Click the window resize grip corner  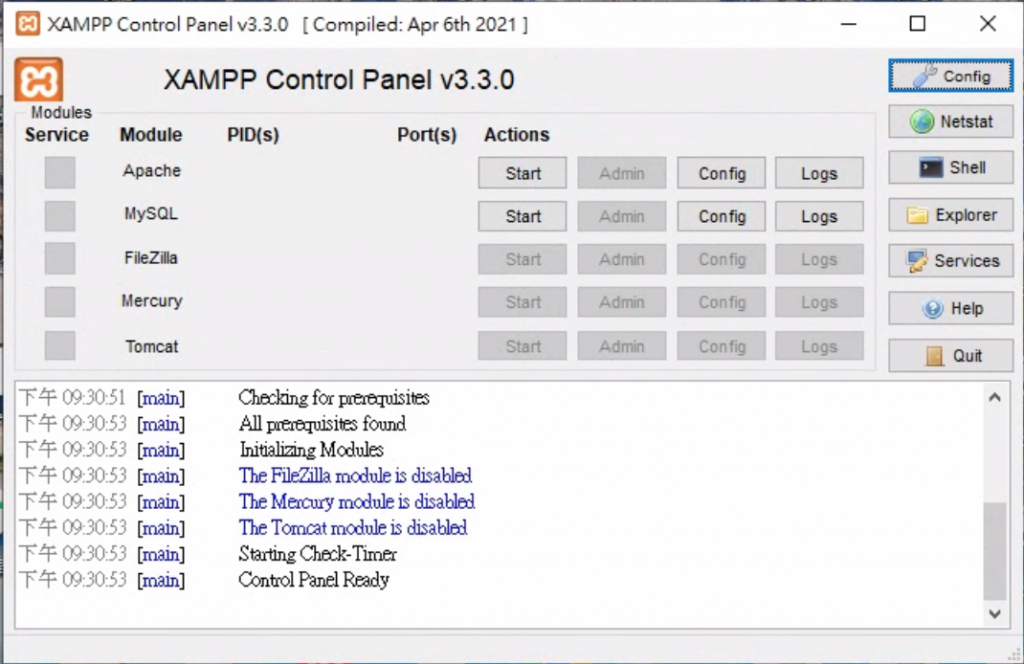pyautogui.click(x=1014, y=654)
